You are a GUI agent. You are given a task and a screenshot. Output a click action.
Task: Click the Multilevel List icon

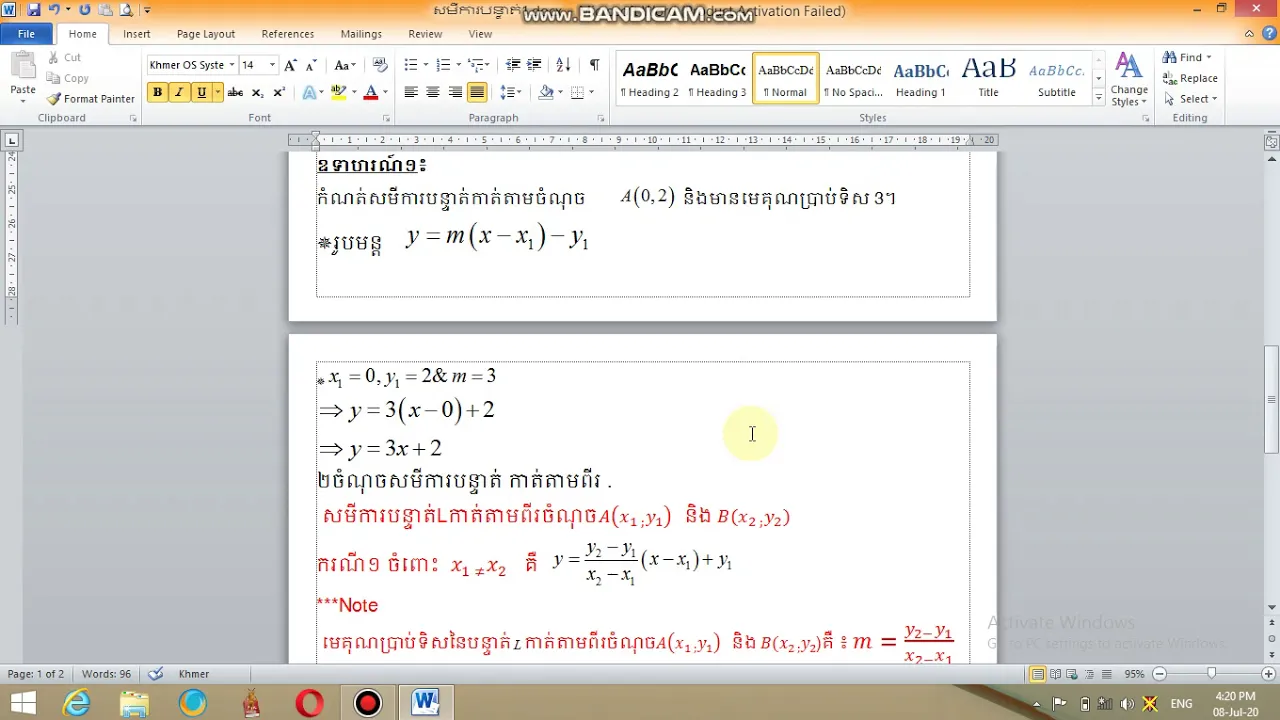477,65
